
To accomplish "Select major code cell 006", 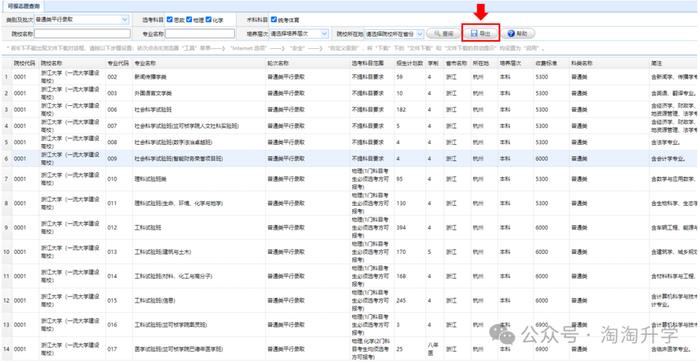I will click(x=112, y=109).
